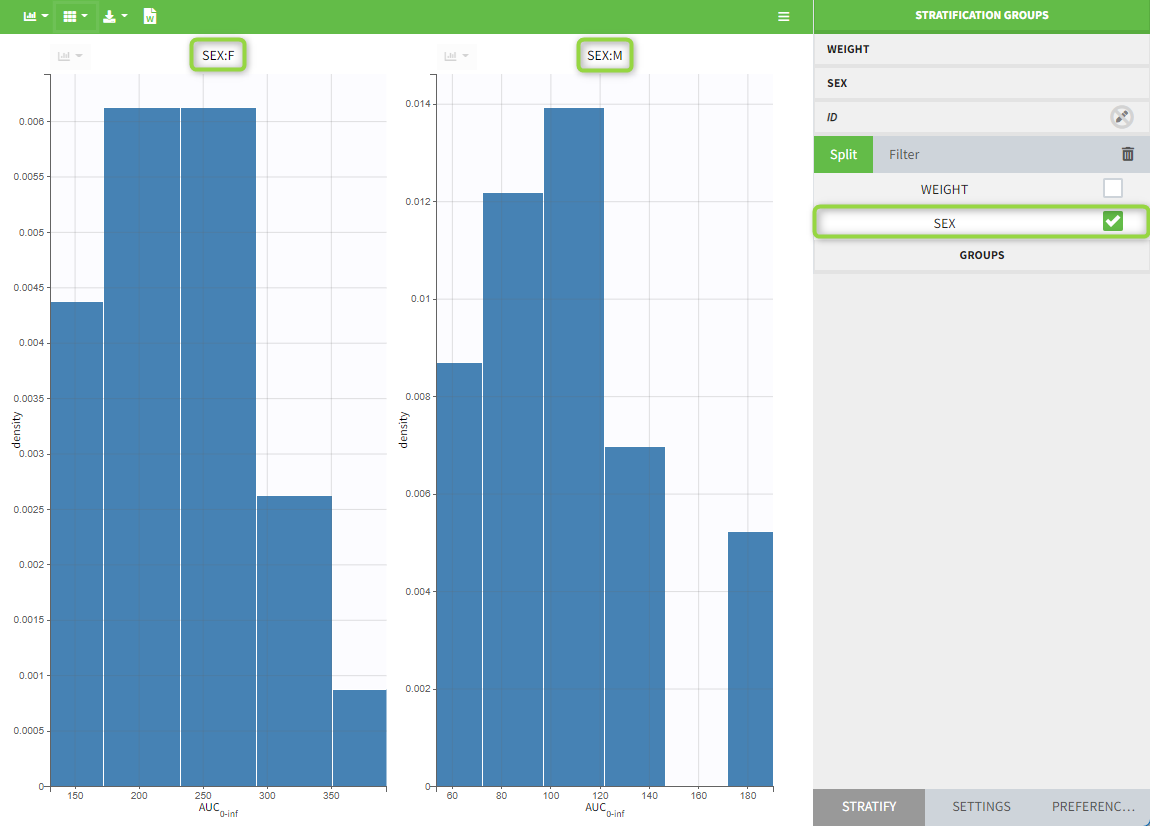The image size is (1150, 826).
Task: Click the trash icon to clear stratification
Action: click(1128, 154)
